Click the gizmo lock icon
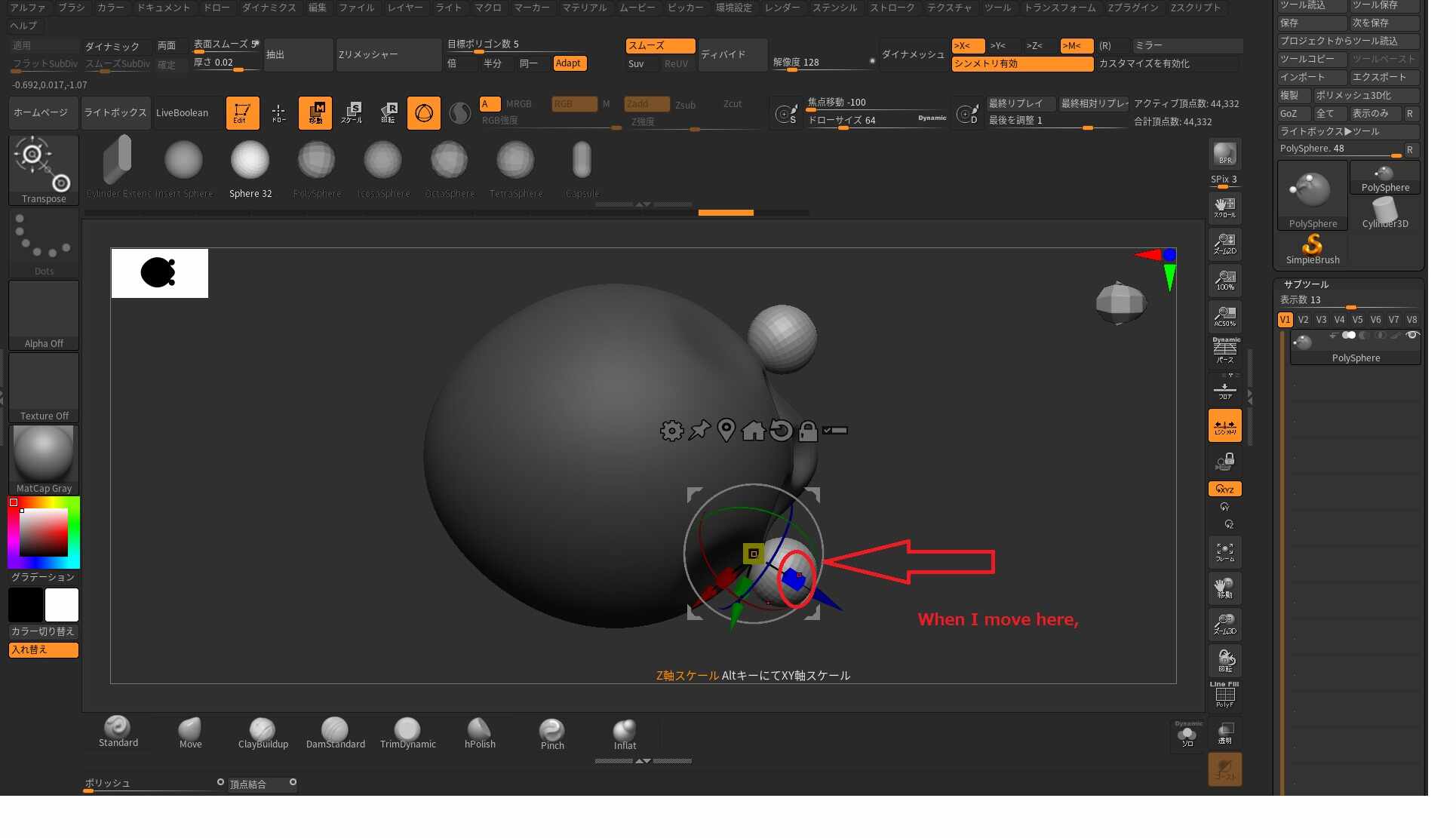 point(808,431)
